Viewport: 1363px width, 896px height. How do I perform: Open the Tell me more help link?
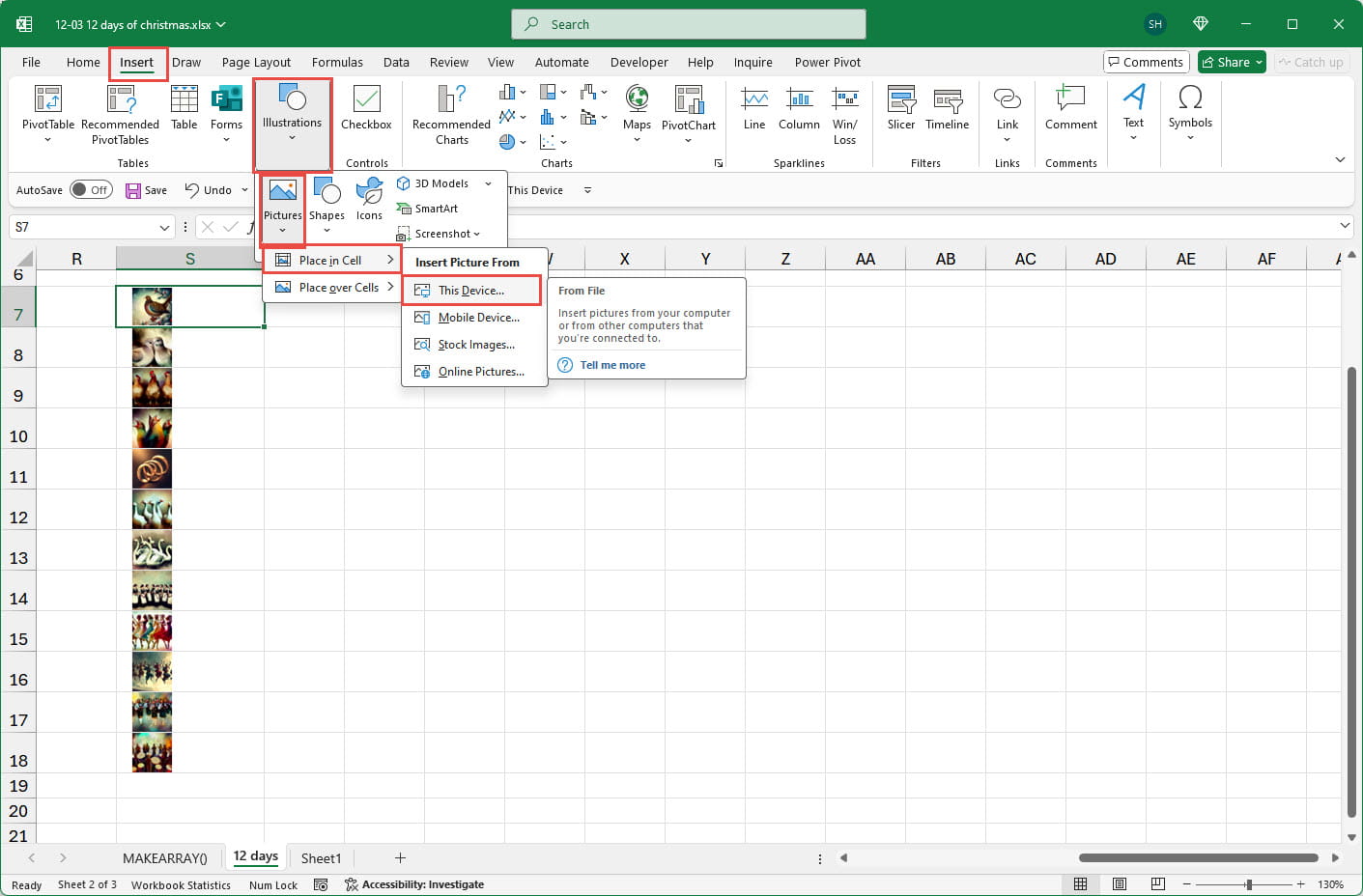(x=612, y=365)
